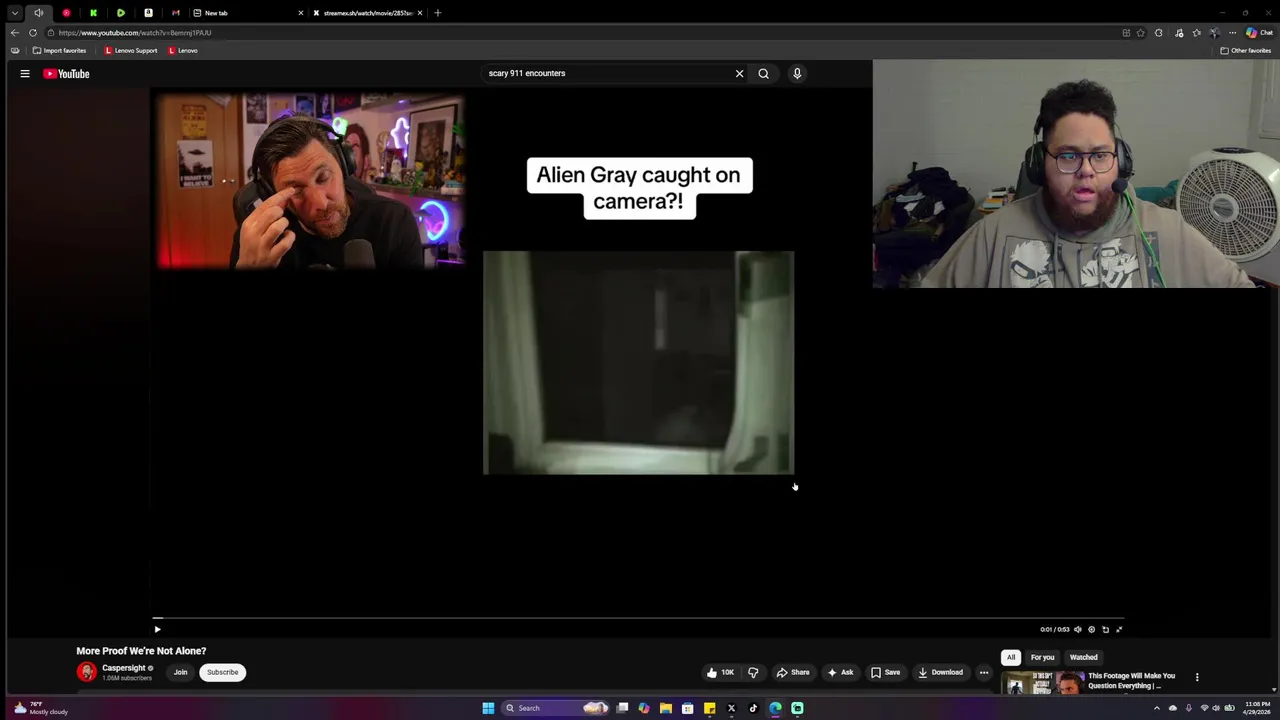
Task: Open File Explorer from the taskbar
Action: tap(665, 708)
